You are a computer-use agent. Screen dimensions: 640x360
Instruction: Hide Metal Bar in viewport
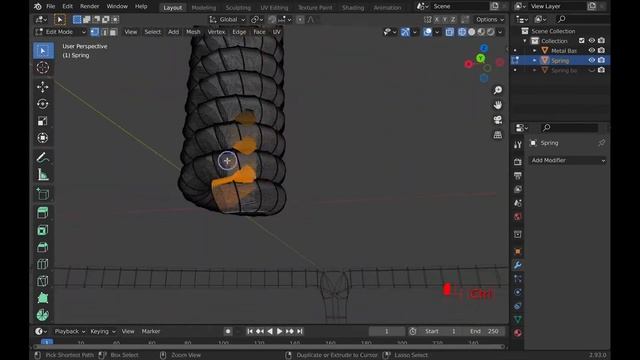click(x=591, y=51)
